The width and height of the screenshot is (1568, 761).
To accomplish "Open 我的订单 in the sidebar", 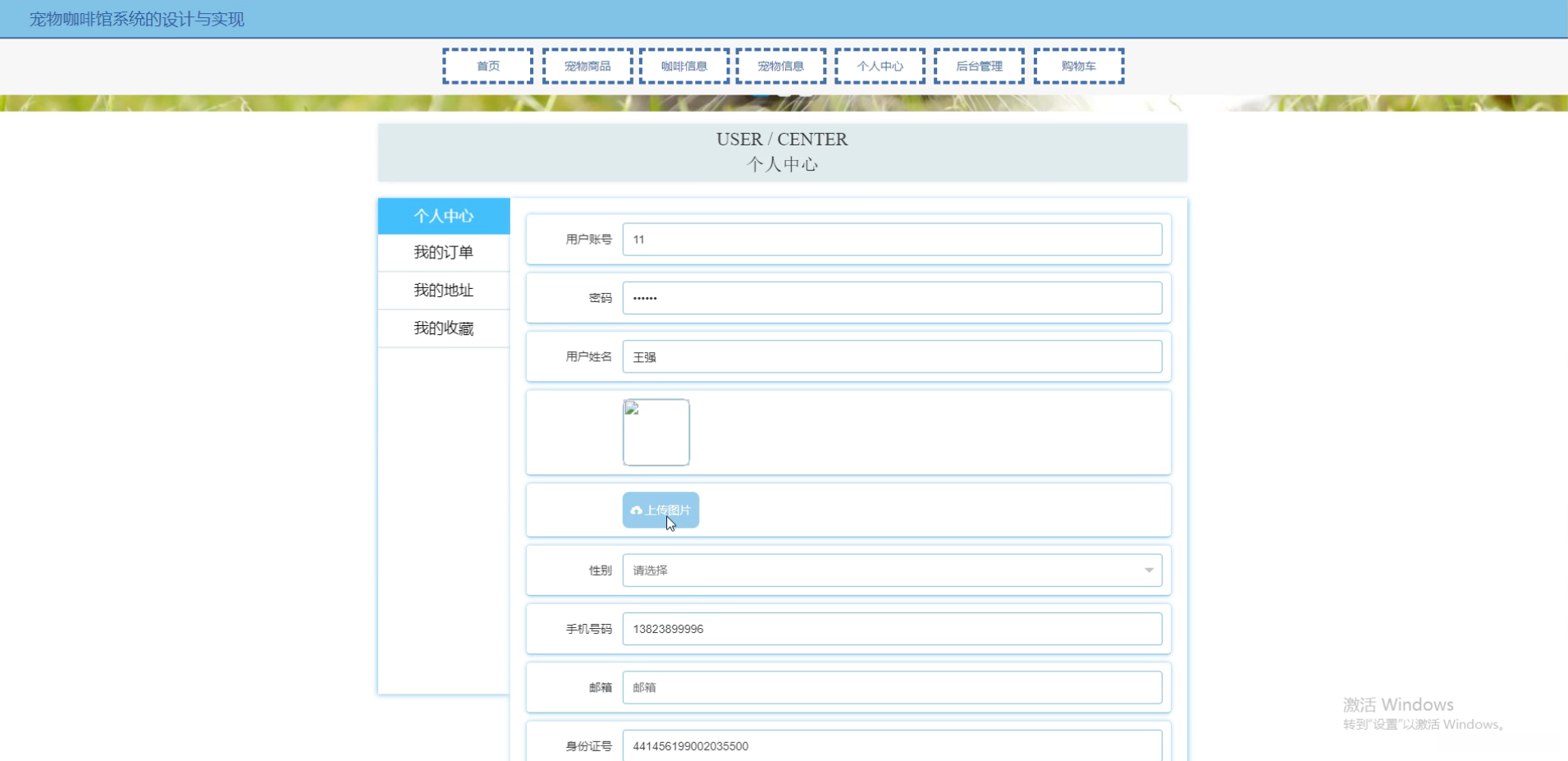I will [x=443, y=252].
